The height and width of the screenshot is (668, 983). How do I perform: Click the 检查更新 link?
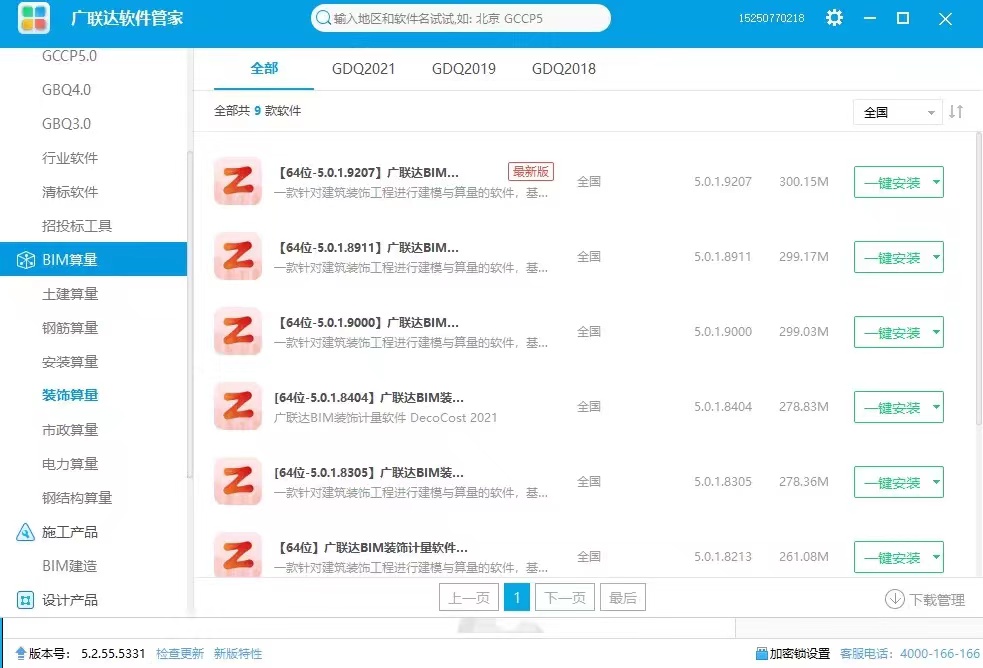pos(180,654)
